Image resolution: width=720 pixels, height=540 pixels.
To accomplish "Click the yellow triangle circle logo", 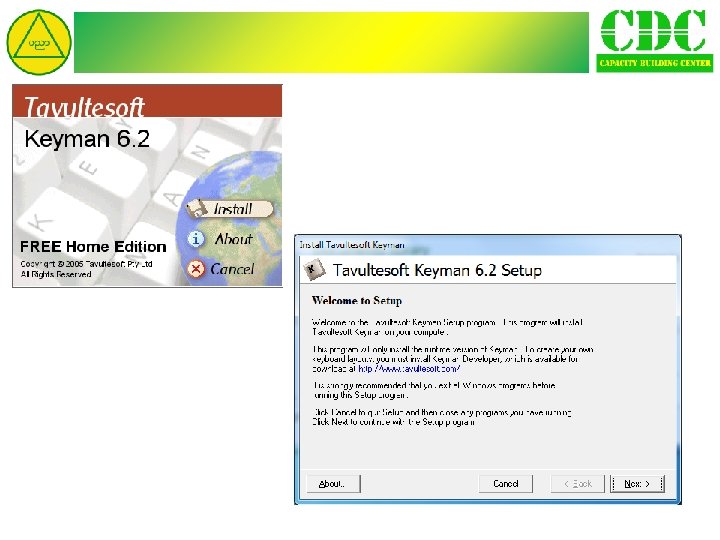I will [x=39, y=42].
